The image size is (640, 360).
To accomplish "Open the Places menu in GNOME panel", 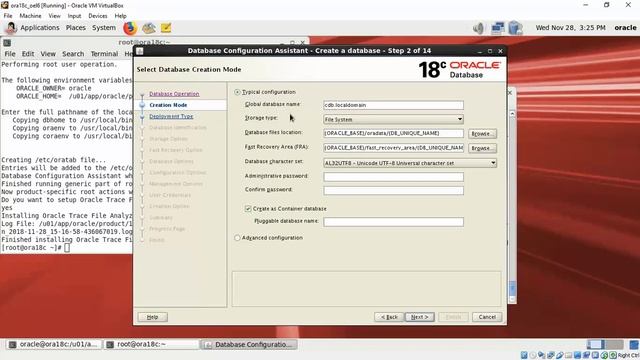I will pos(76,28).
